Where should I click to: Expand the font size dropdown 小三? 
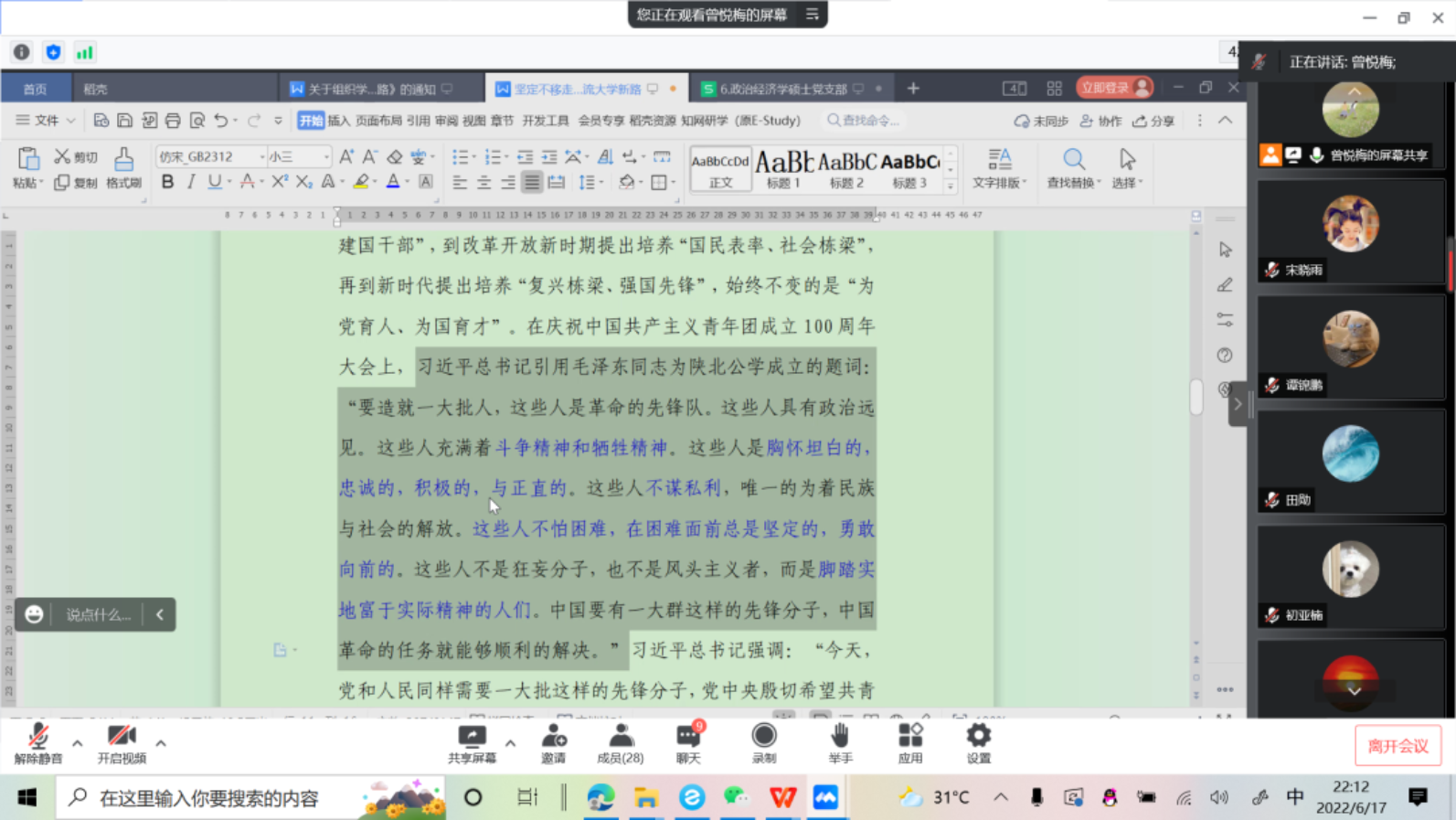pyautogui.click(x=325, y=157)
